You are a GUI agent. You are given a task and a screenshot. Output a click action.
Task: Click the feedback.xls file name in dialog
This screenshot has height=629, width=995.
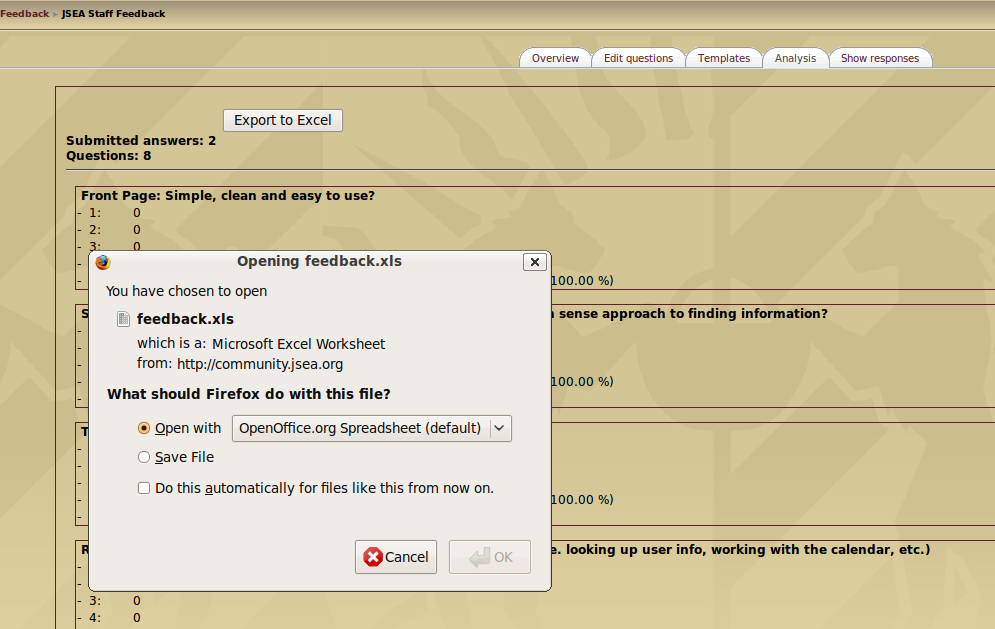[185, 319]
